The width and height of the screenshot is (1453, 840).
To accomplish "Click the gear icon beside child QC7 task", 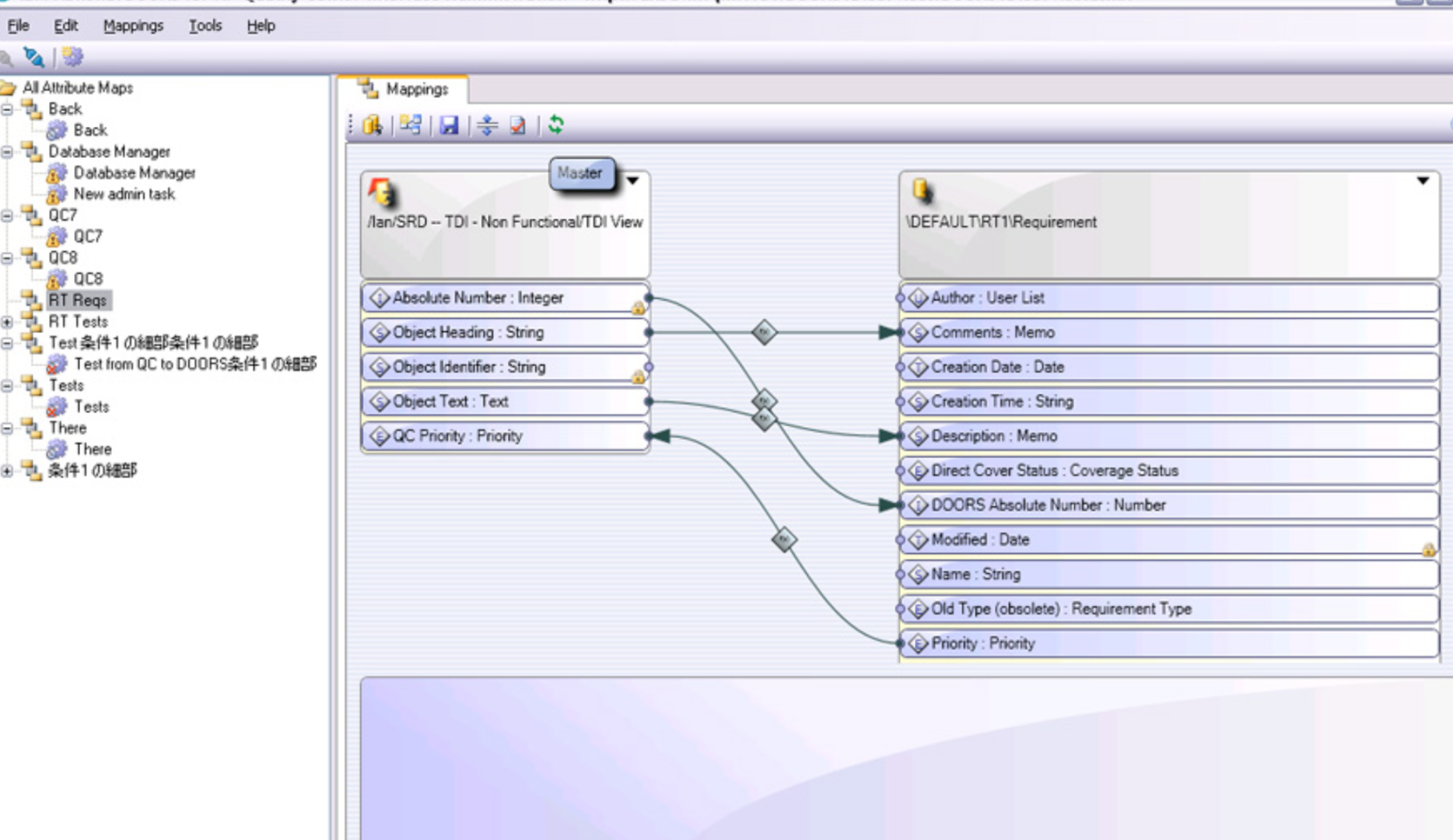I will 57,236.
